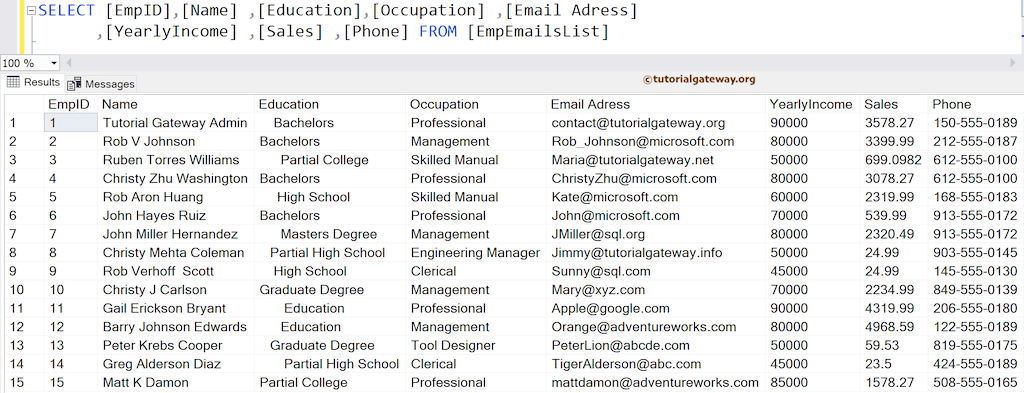The width and height of the screenshot is (1024, 393).
Task: Click the sales value 3578.27
Action: pyautogui.click(x=893, y=123)
